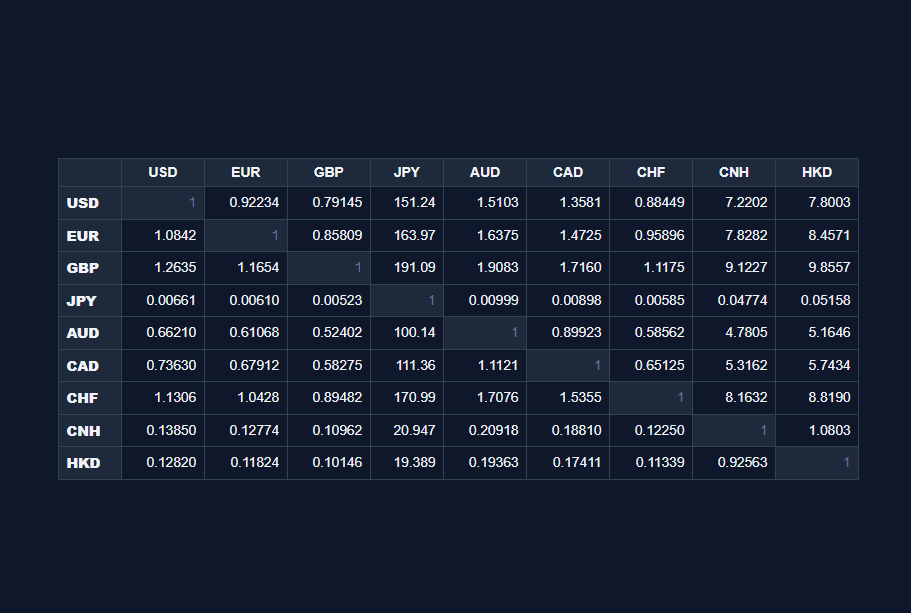The height and width of the screenshot is (613, 911).
Task: Click the EUR to CAD rate 1.4725
Action: click(568, 235)
